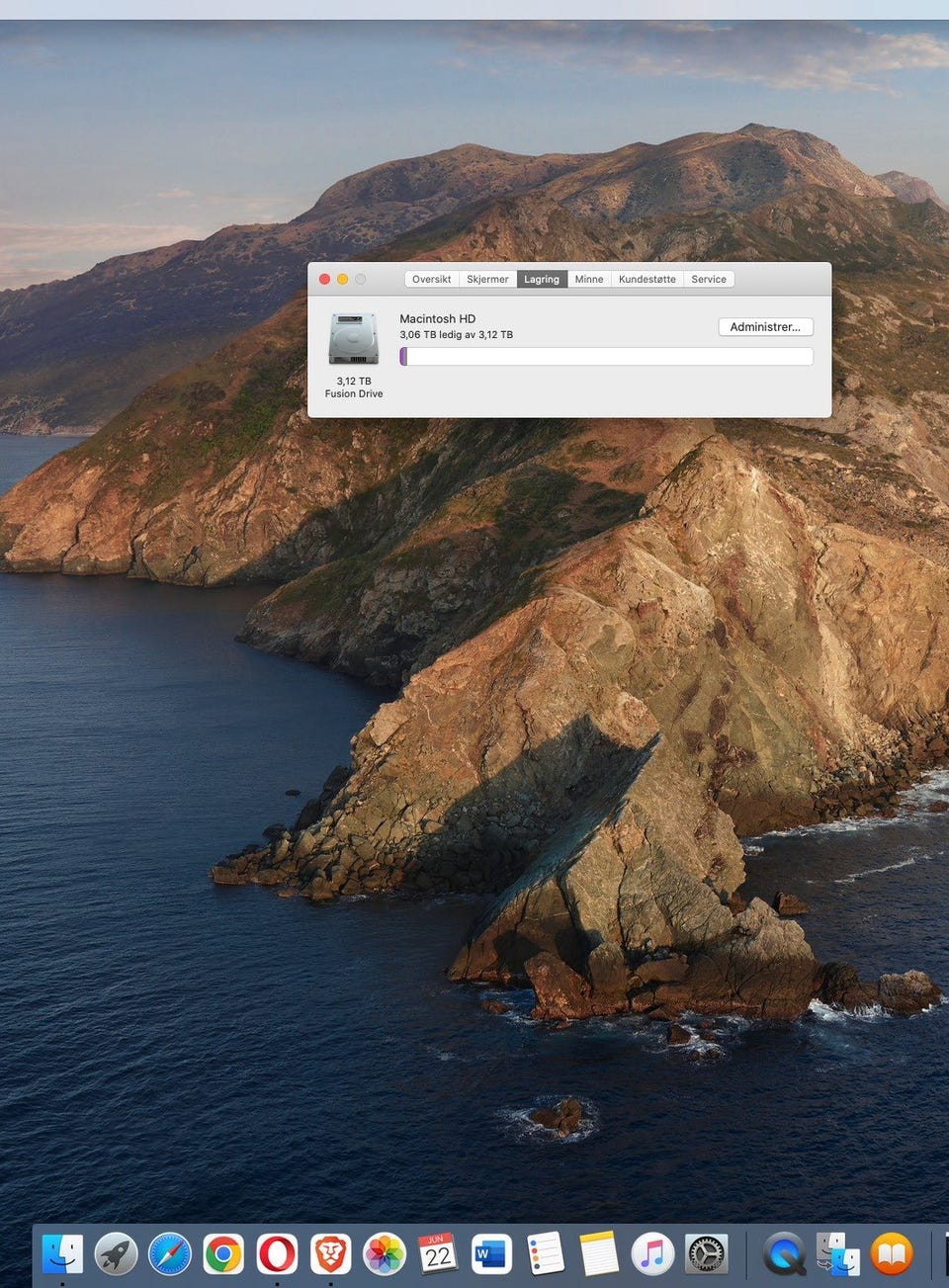Open Calendar showing JUN 22
Image resolution: width=949 pixels, height=1288 pixels.
[438, 1253]
